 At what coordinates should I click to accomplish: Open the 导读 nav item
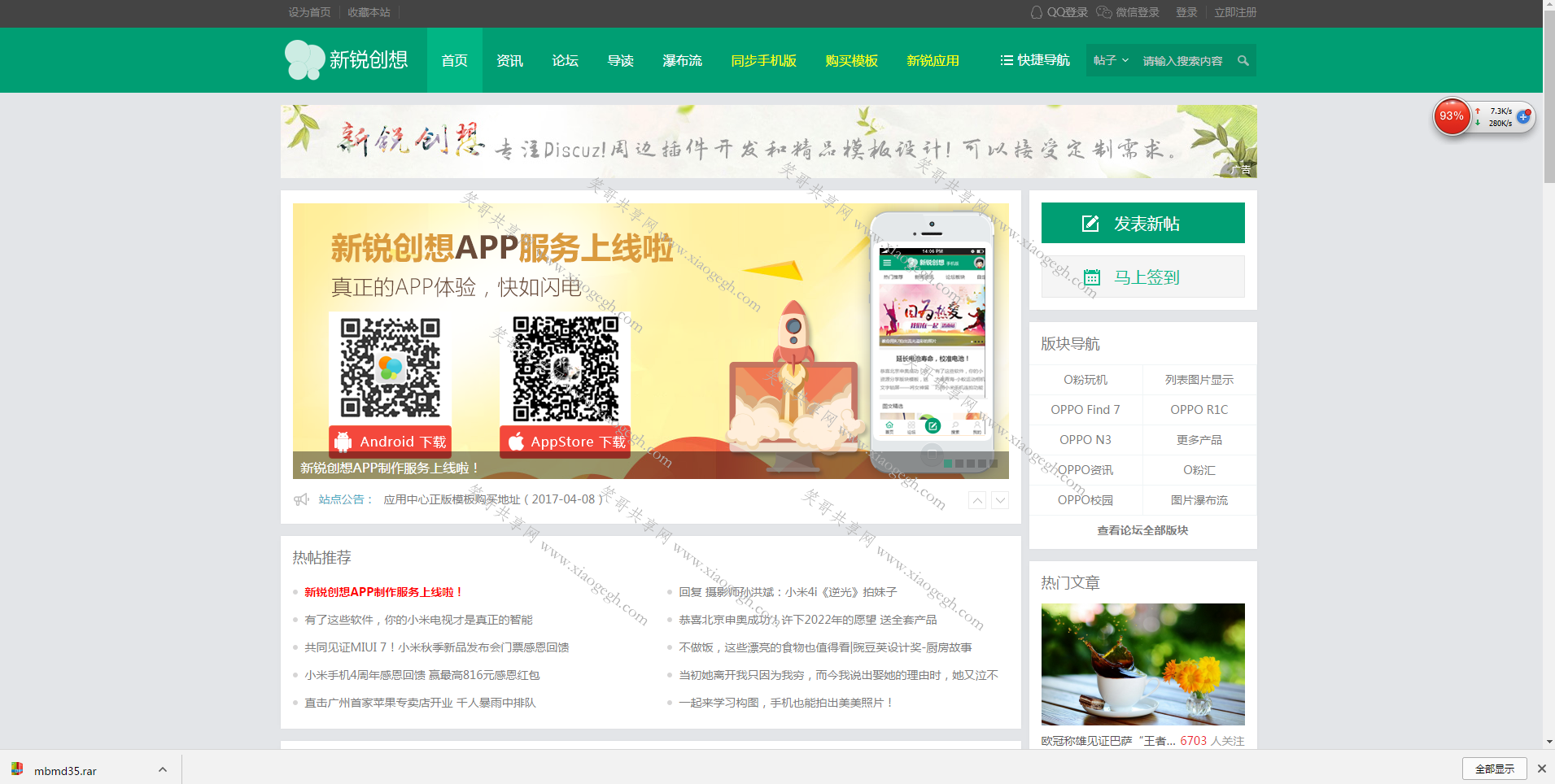(x=620, y=60)
